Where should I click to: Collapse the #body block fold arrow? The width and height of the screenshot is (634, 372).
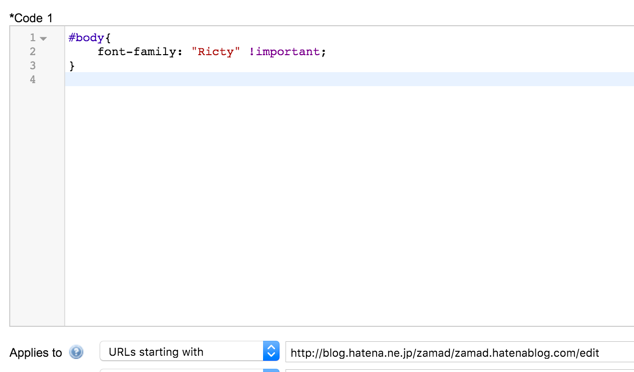pyautogui.click(x=44, y=38)
